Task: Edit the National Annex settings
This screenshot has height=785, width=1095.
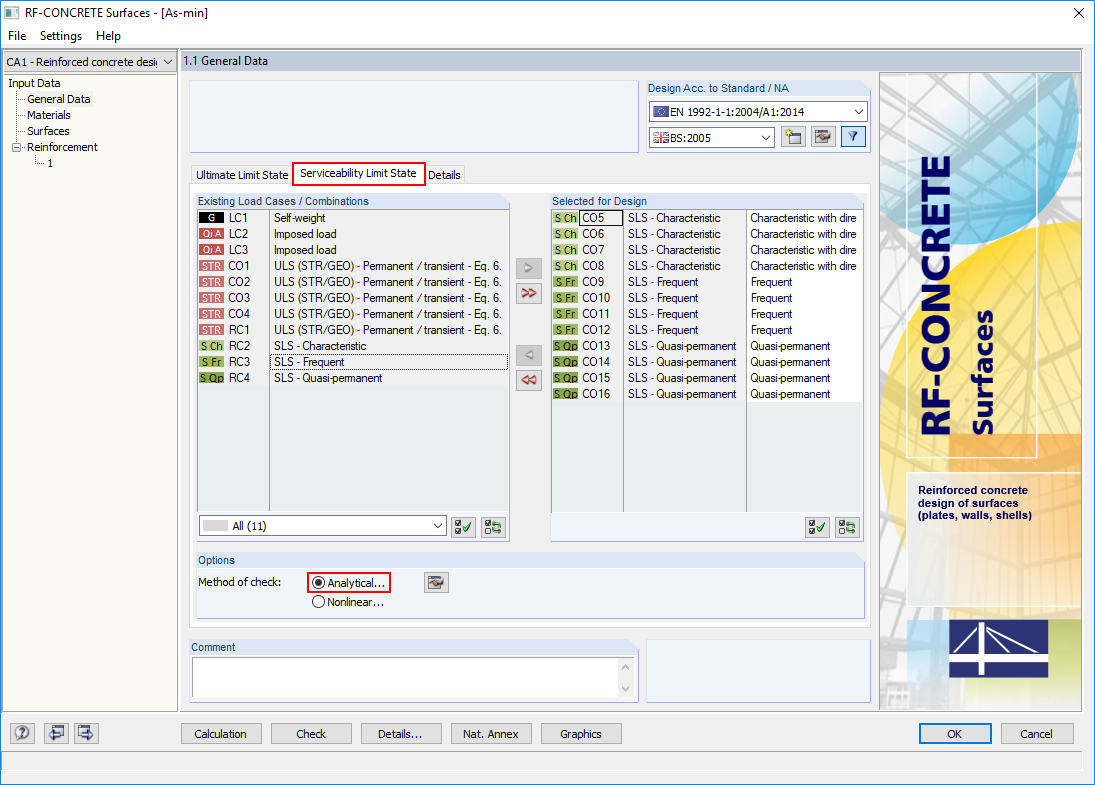Action: (822, 136)
